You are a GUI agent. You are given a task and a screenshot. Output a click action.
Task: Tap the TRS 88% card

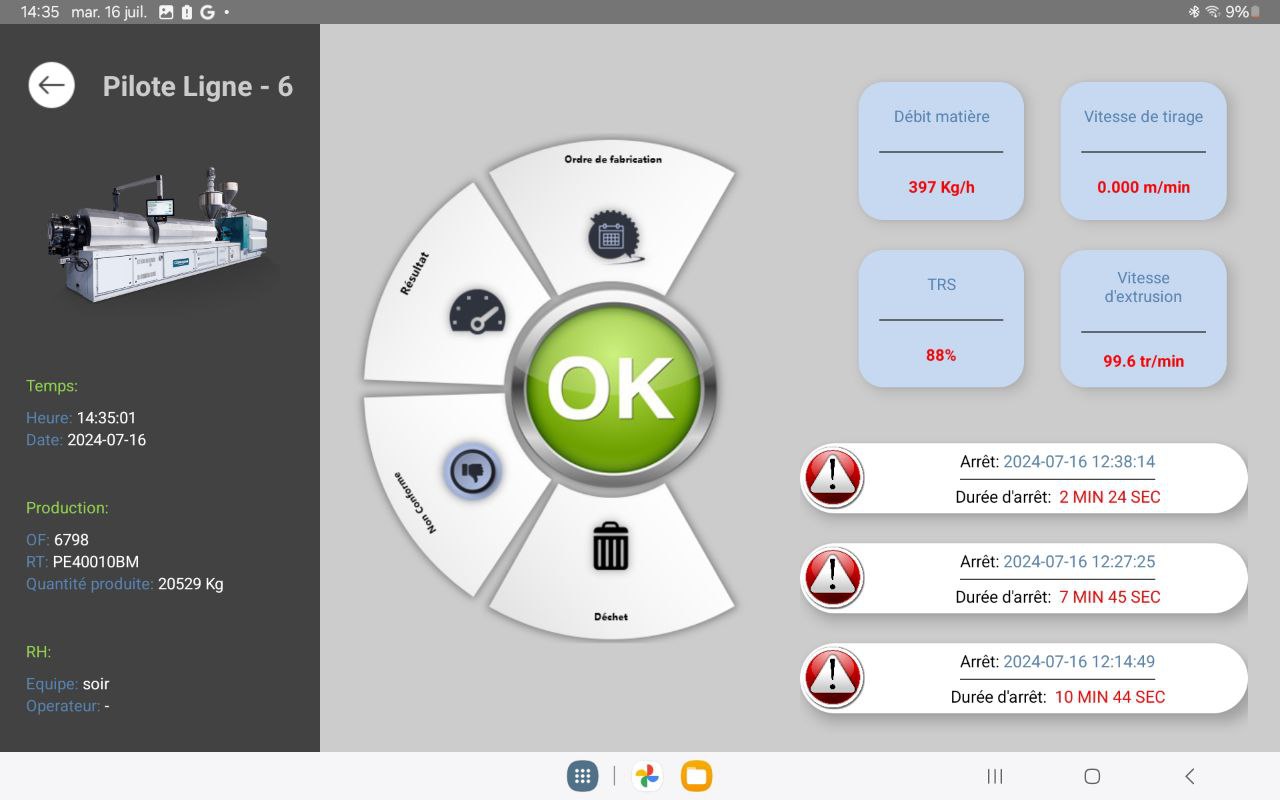[940, 319]
